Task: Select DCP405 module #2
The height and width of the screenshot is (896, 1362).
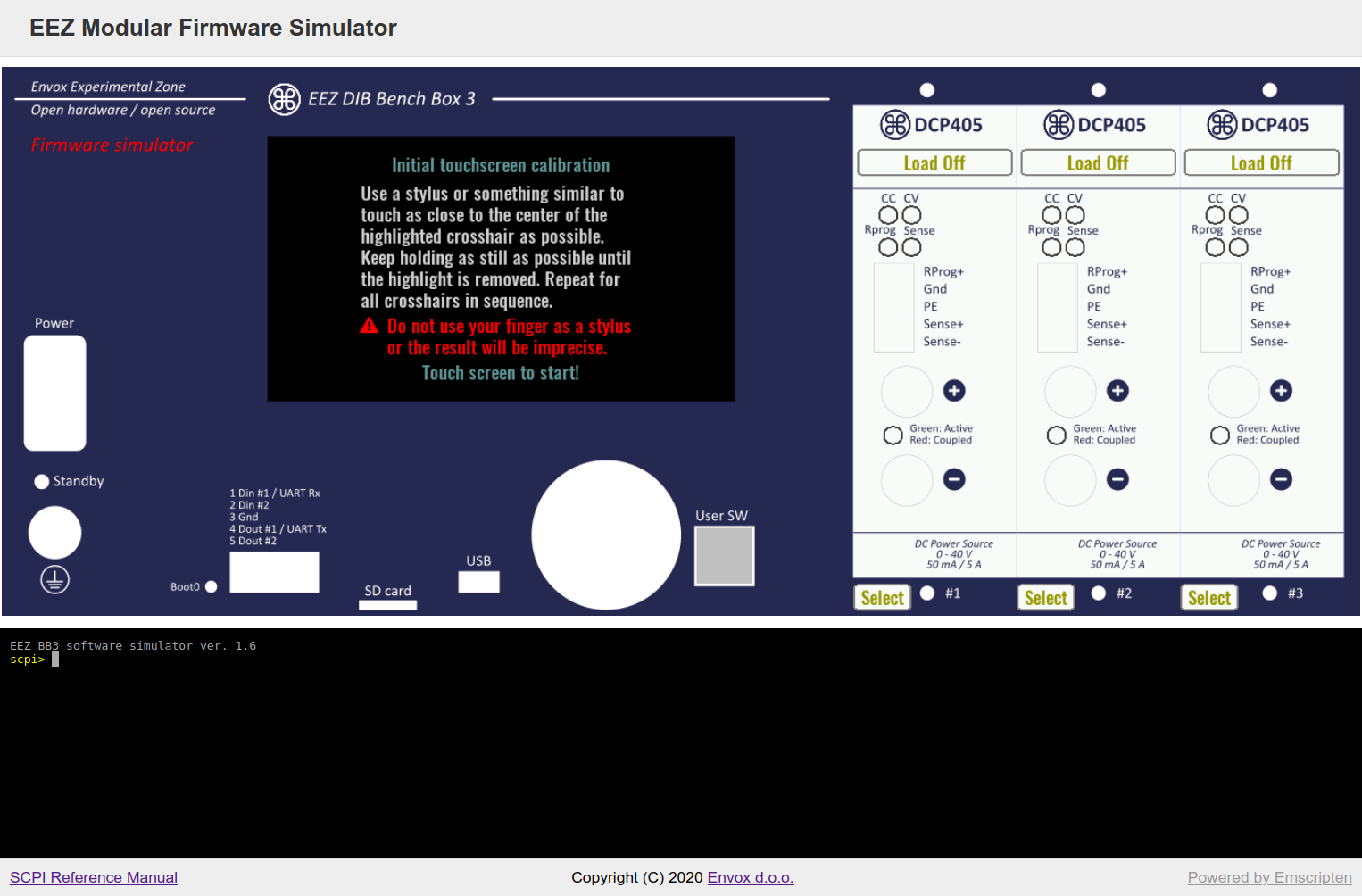Action: point(1046,598)
